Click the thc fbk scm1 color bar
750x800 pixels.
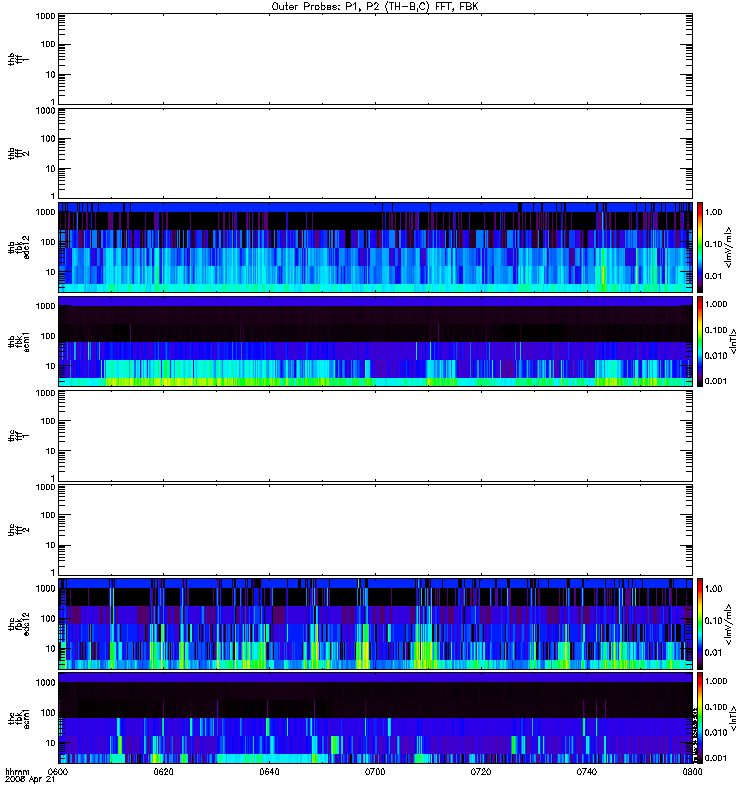pos(700,718)
